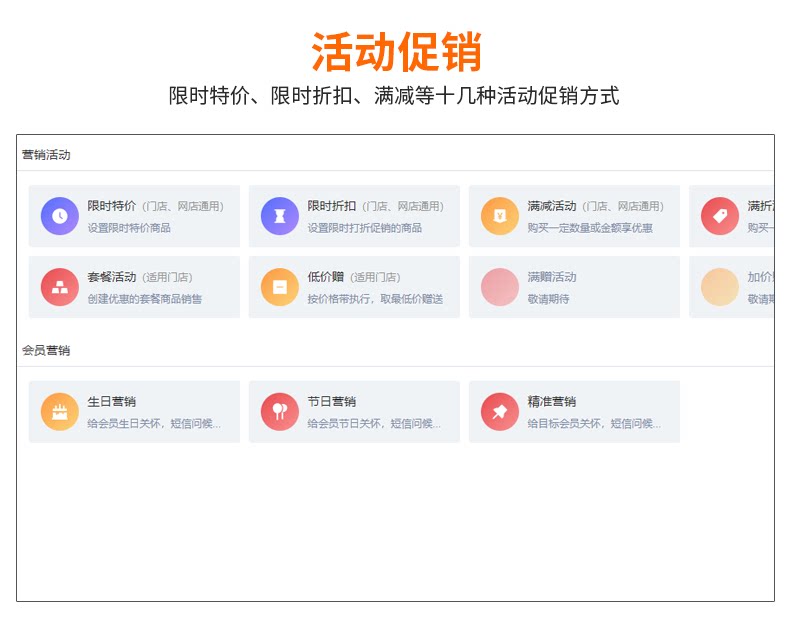Click description 创建优惠的套餐商品销售

click(x=145, y=299)
